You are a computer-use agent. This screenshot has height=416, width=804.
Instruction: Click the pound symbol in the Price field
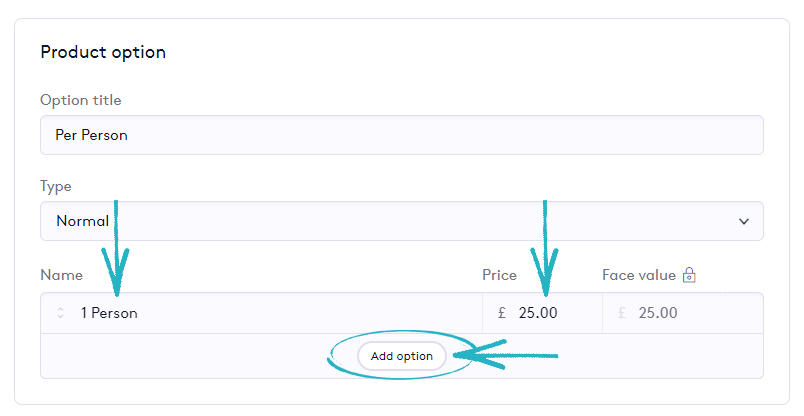pos(502,313)
